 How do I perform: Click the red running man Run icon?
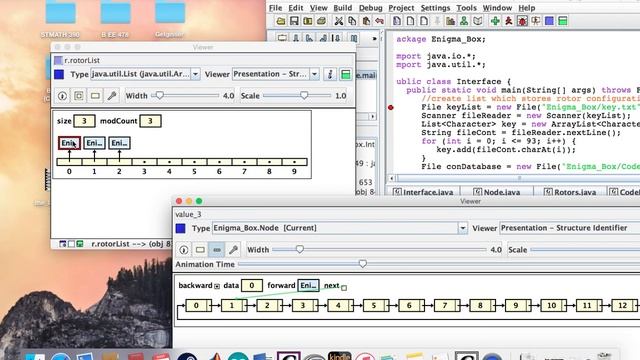509,21
